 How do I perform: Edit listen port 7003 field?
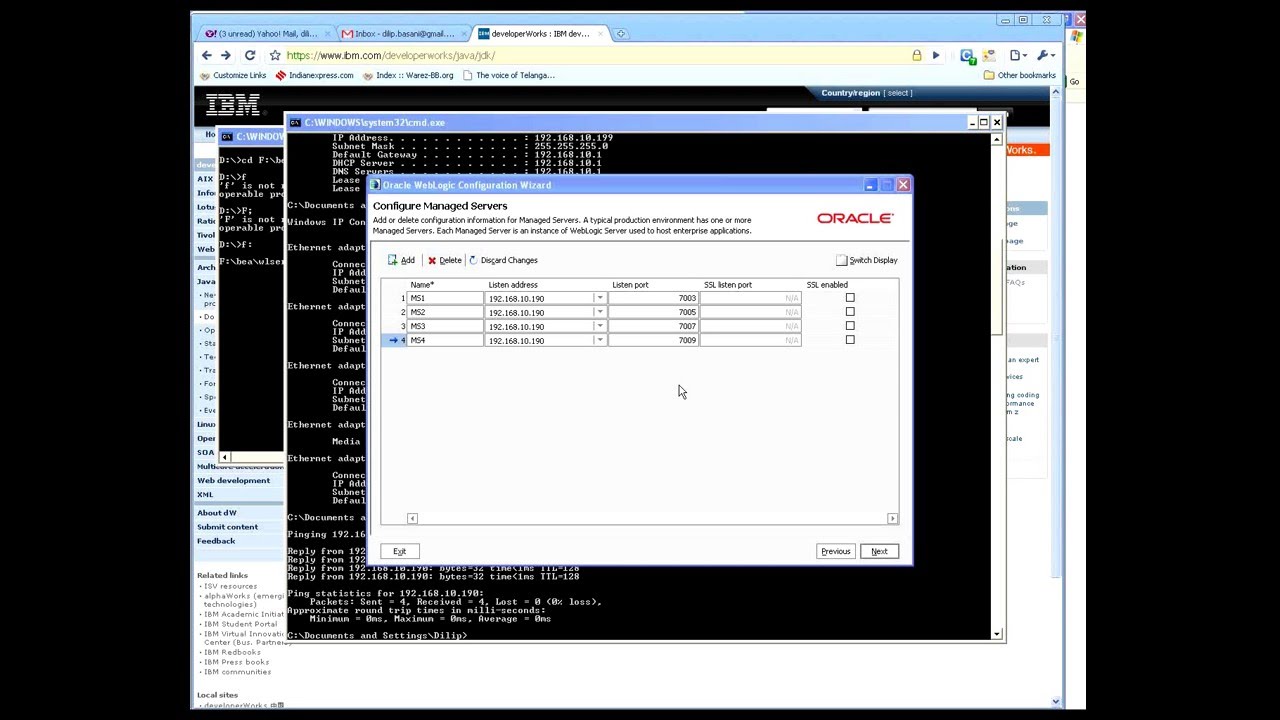coord(654,298)
